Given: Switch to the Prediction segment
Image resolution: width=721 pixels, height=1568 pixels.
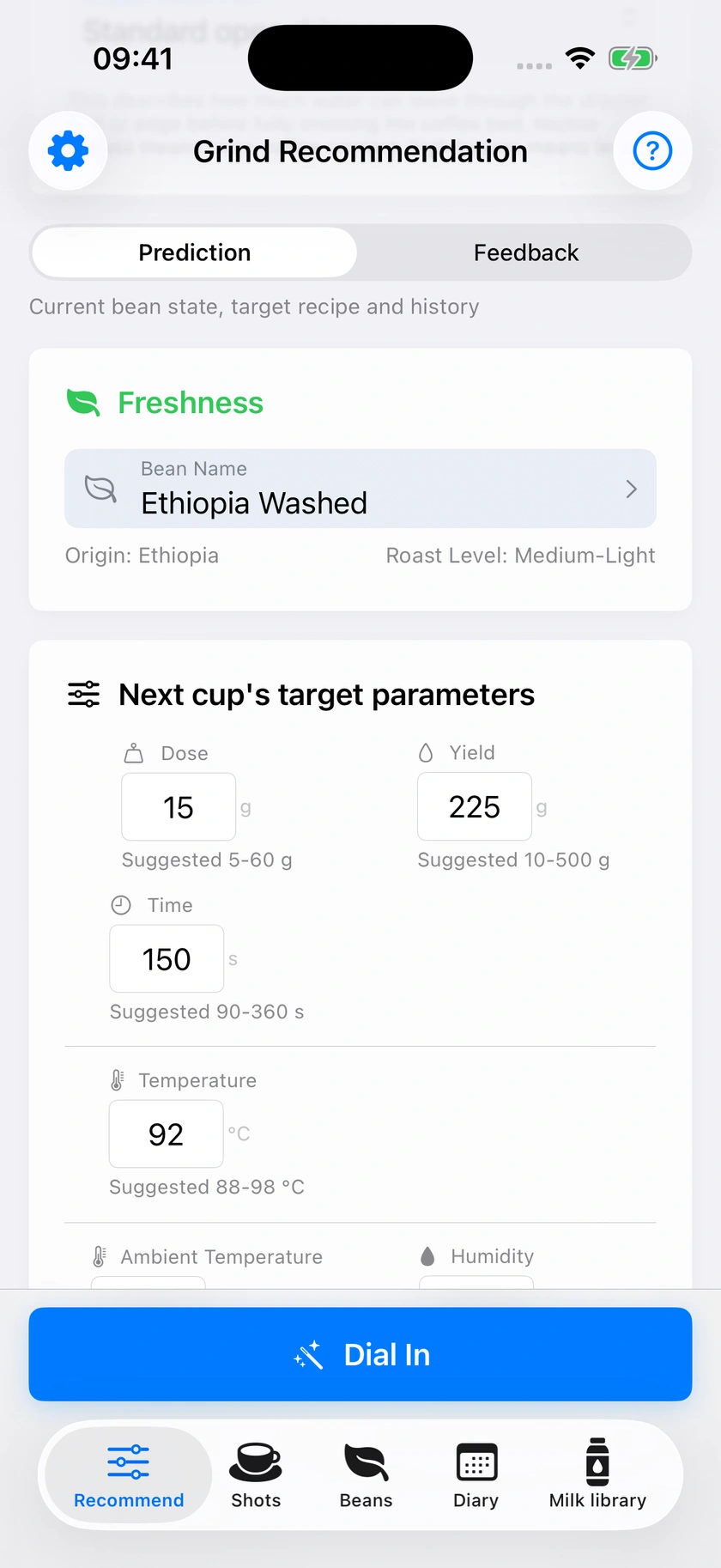Looking at the screenshot, I should point(195,252).
